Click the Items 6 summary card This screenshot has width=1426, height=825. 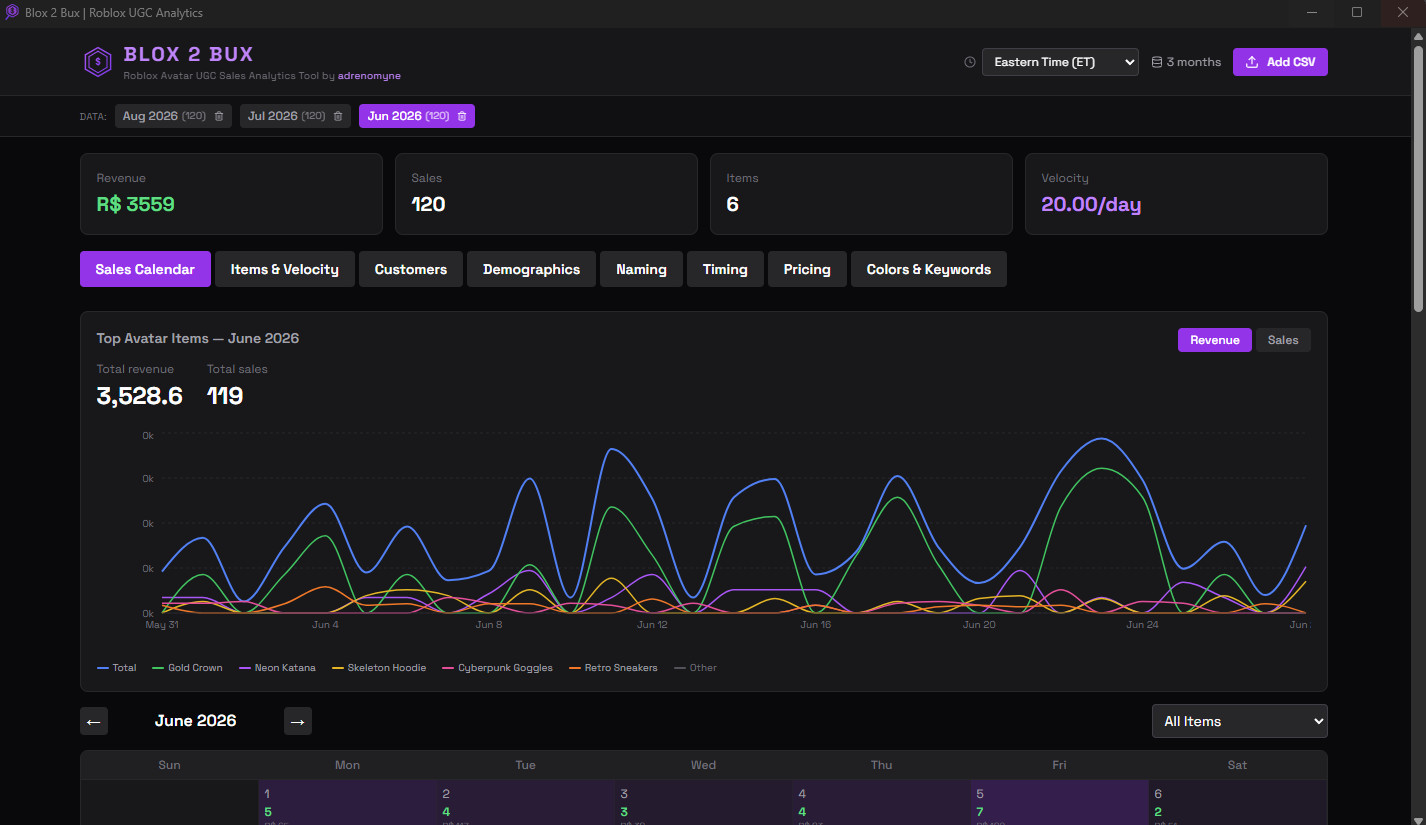click(x=861, y=194)
